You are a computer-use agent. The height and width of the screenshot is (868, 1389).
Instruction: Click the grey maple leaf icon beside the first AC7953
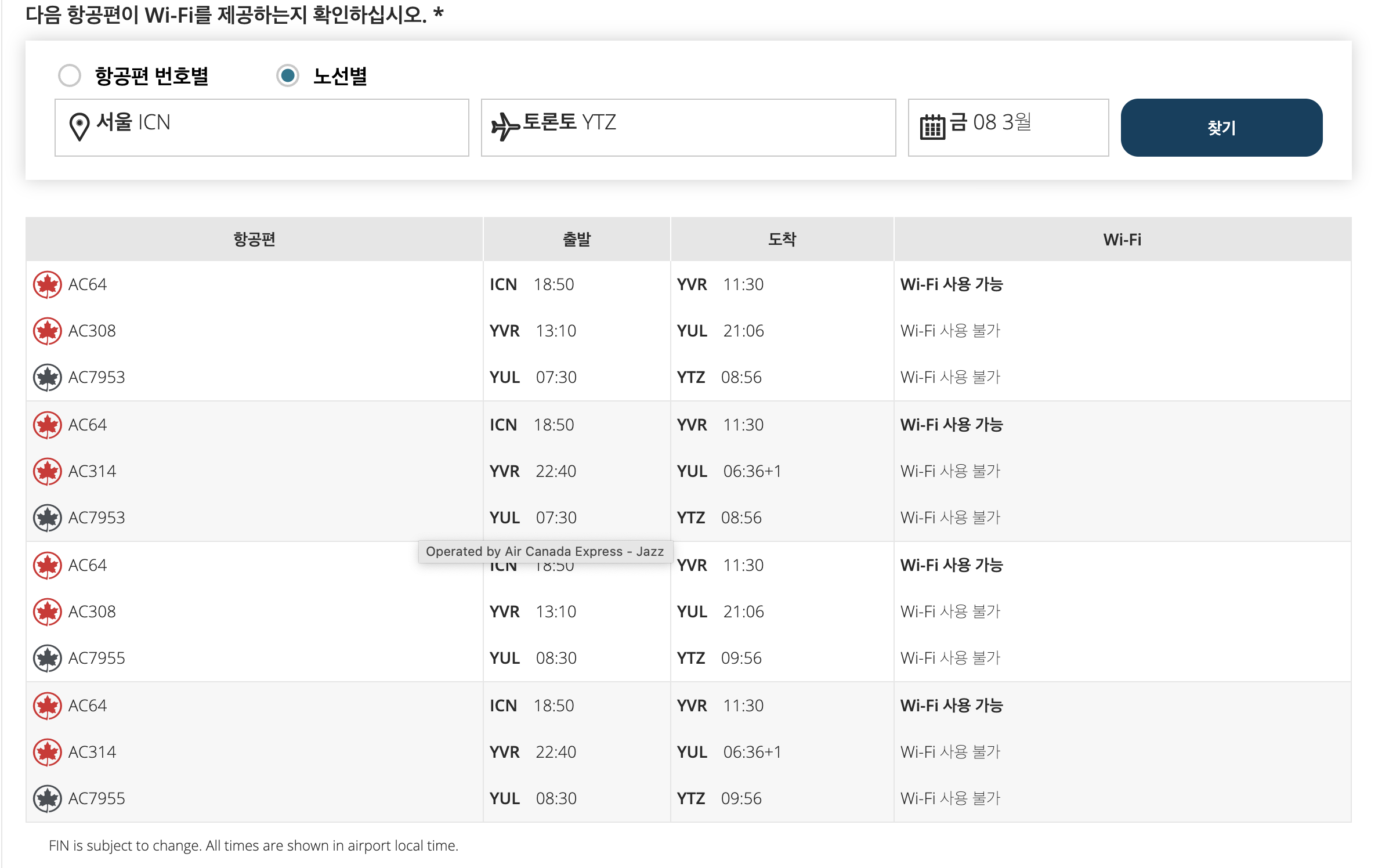point(48,378)
